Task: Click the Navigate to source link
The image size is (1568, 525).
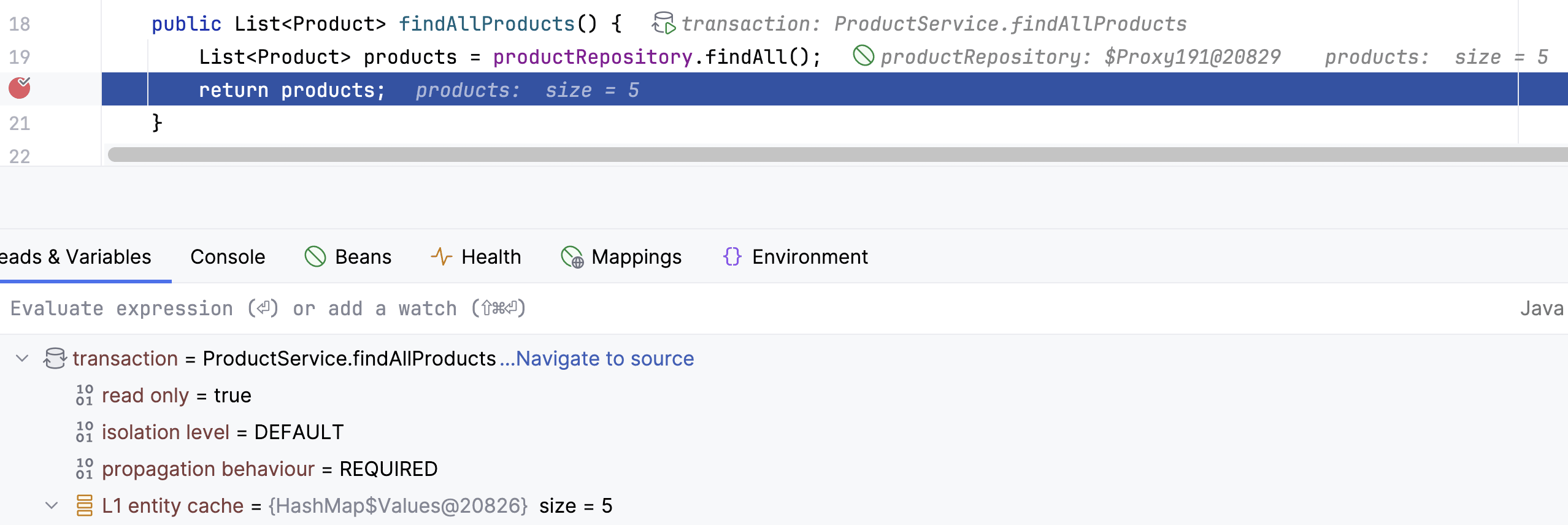Action: point(604,358)
